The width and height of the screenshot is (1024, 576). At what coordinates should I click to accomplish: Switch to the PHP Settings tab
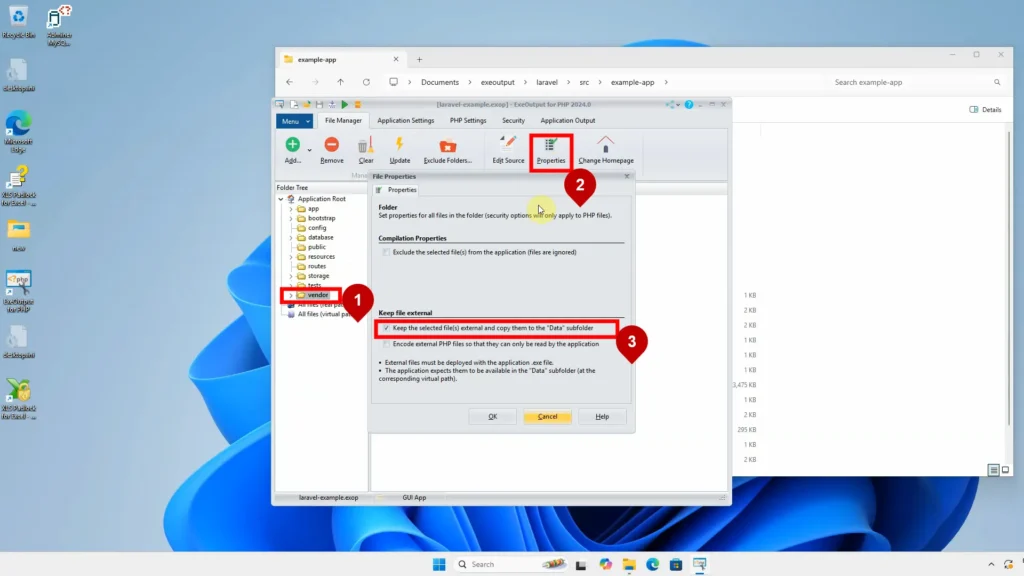tap(468, 121)
